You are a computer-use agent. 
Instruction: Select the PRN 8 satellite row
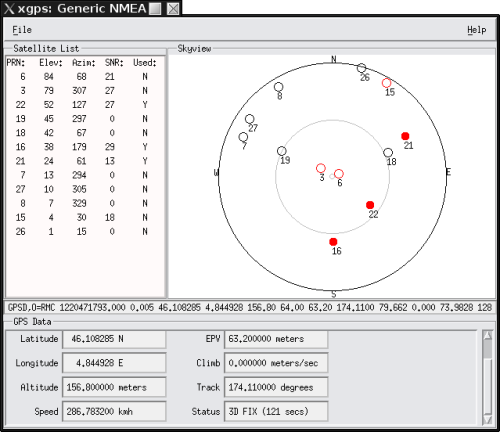[85, 203]
